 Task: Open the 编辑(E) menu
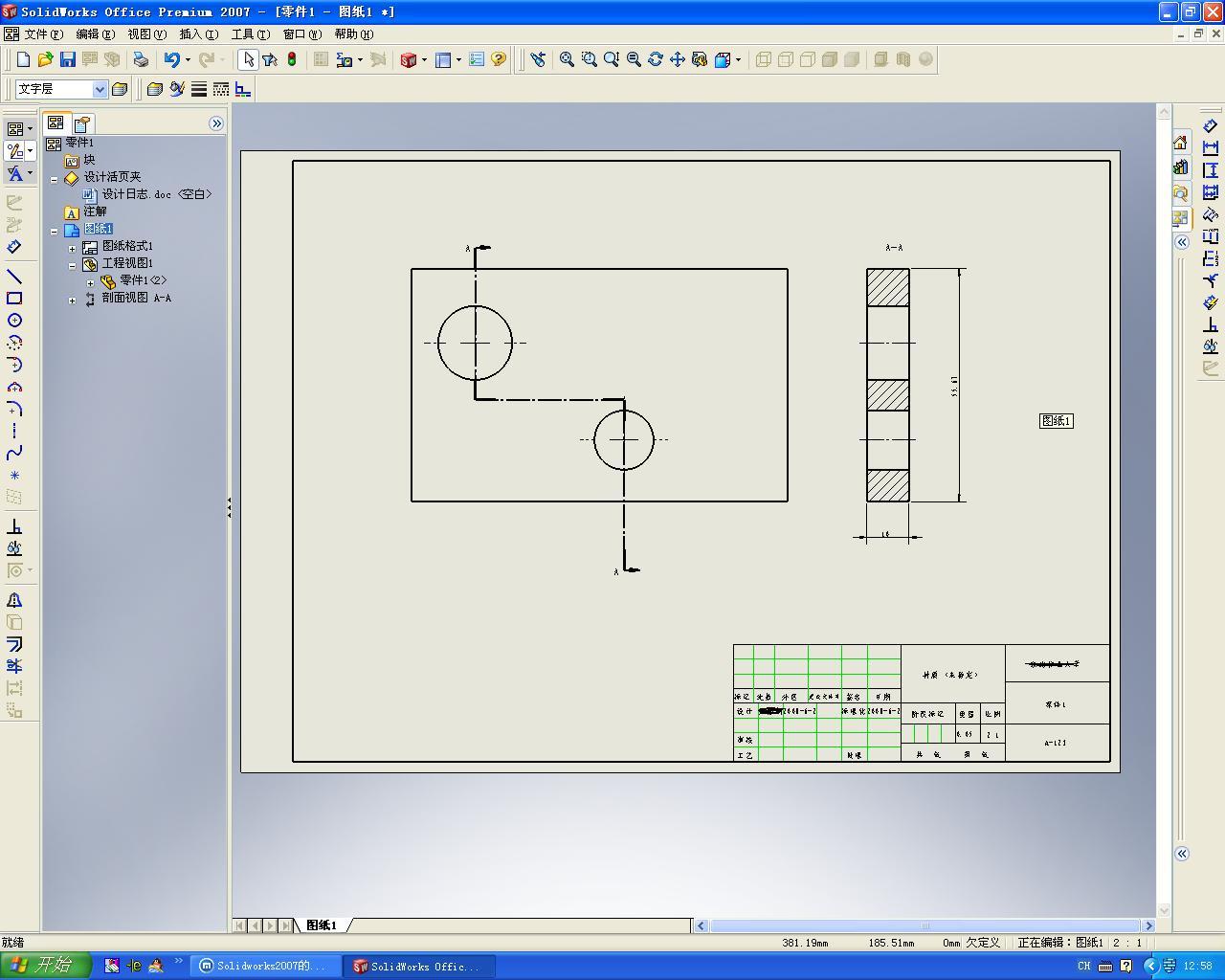(x=95, y=33)
